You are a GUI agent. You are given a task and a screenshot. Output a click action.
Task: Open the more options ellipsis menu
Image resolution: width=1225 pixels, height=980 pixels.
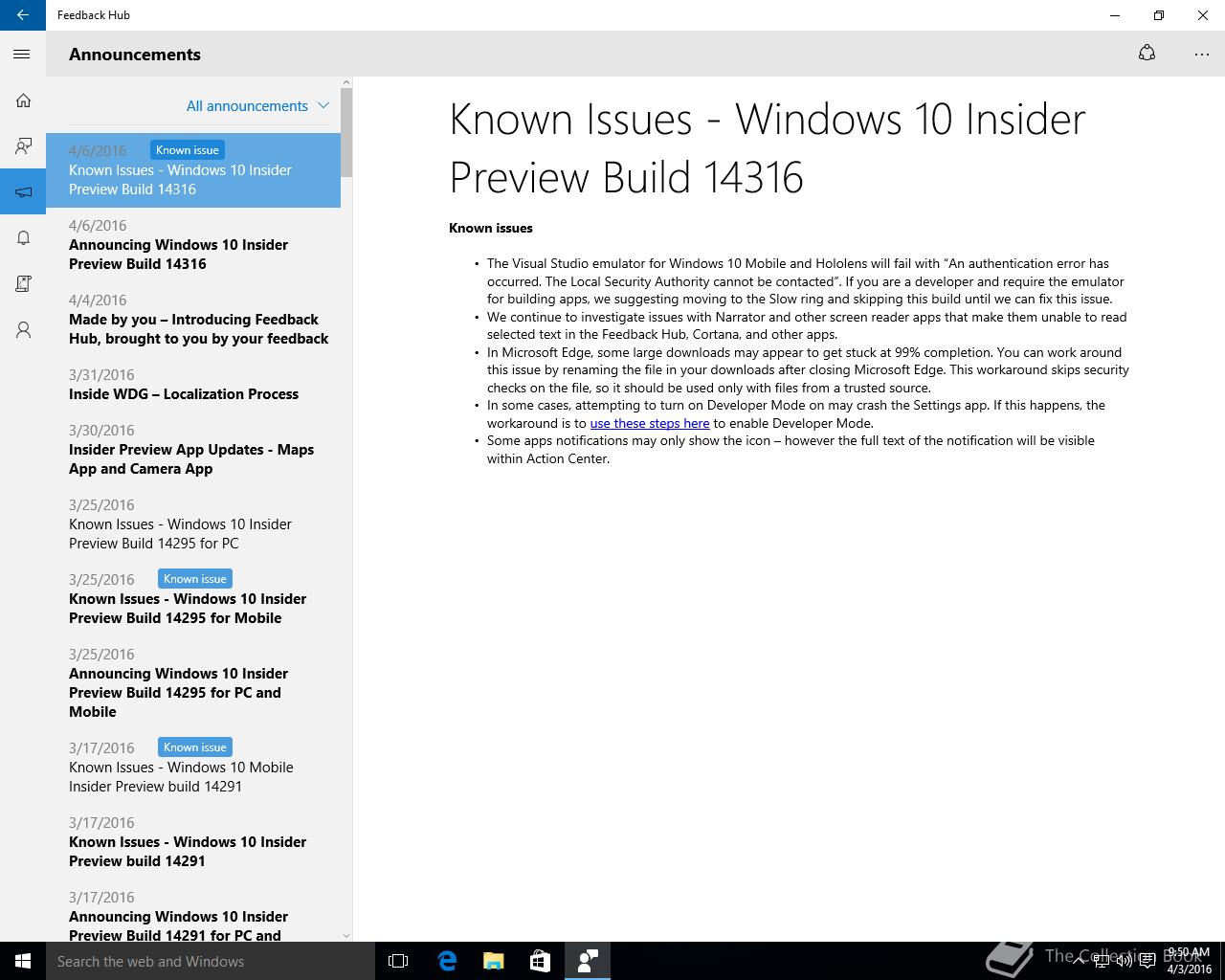click(1202, 55)
